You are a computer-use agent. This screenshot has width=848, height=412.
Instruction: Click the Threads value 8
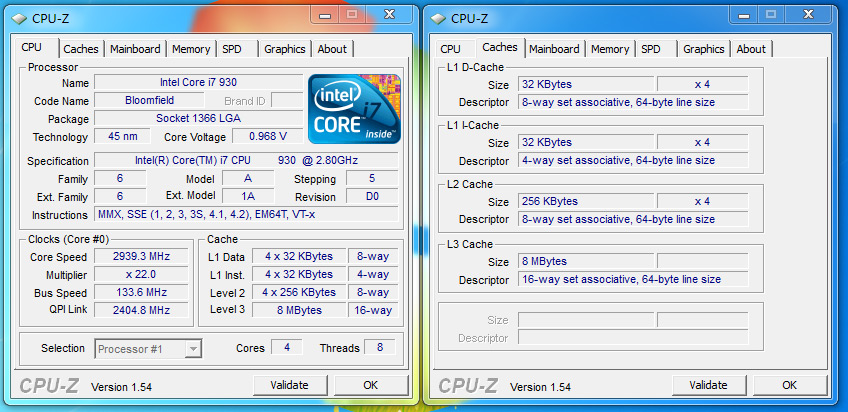(380, 348)
